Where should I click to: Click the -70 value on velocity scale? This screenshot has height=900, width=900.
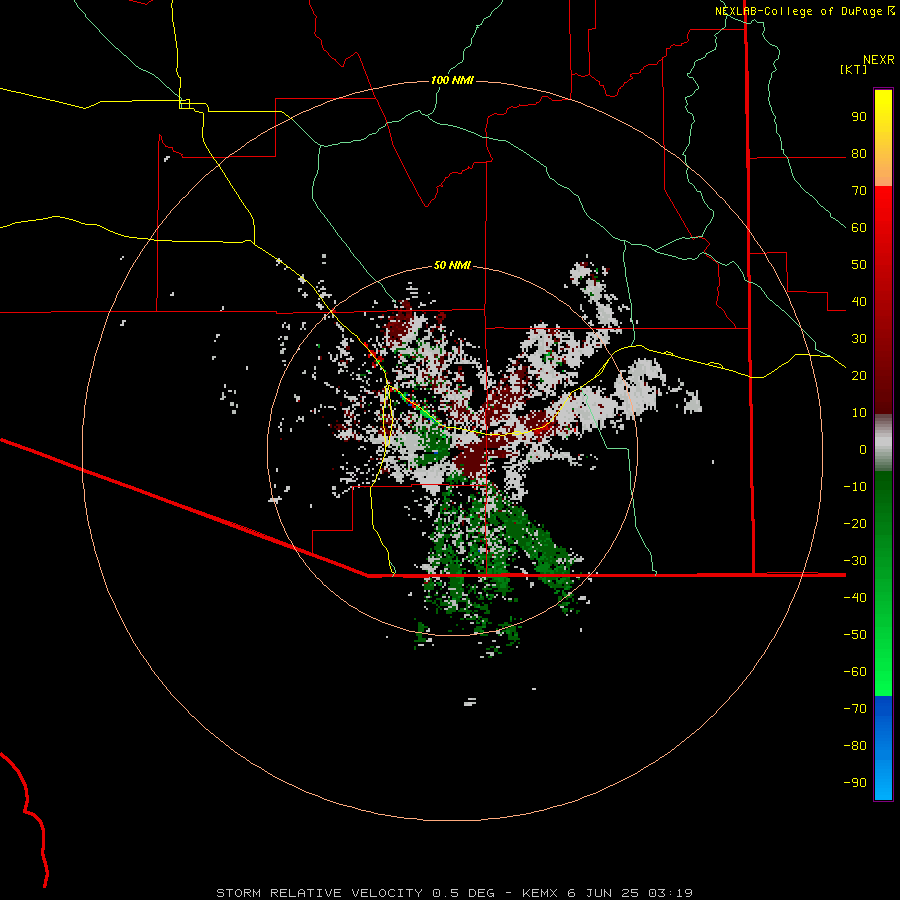855,709
